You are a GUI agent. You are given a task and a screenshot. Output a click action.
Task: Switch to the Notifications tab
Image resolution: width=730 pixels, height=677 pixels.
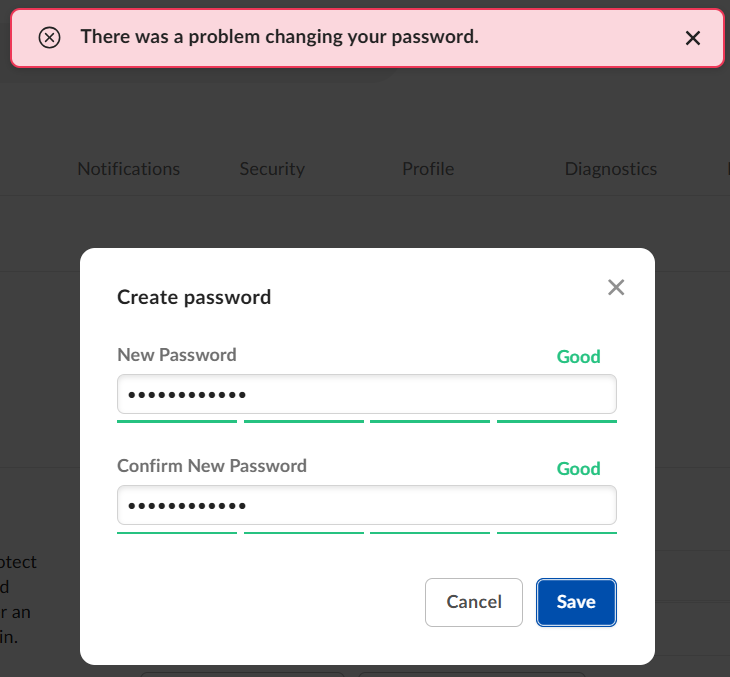click(129, 169)
